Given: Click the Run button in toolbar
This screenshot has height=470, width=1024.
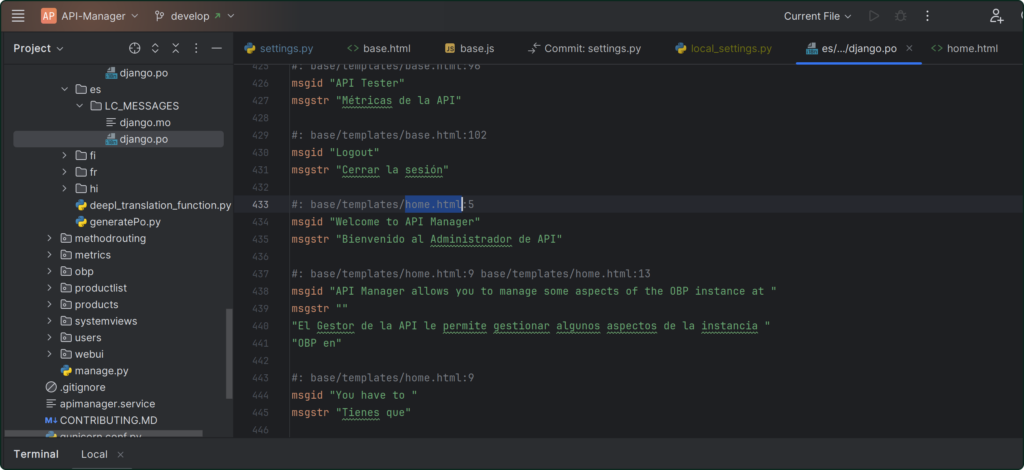Looking at the screenshot, I should pos(875,16).
